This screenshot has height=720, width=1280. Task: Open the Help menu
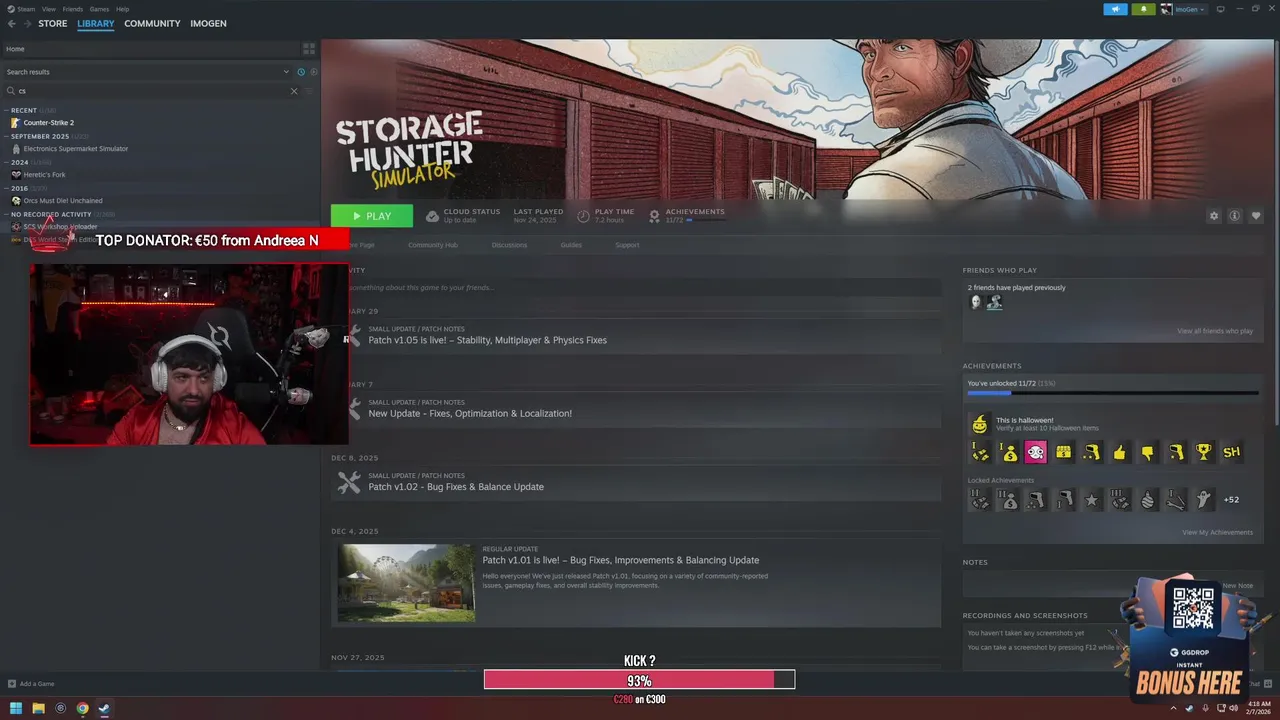tap(122, 9)
